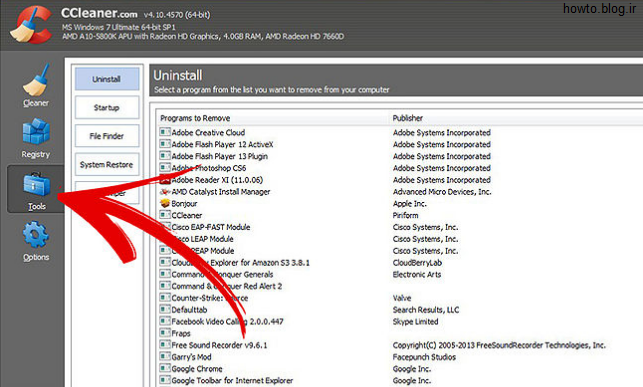
Task: Open the Registry section cubes icon
Action: pyautogui.click(x=36, y=131)
